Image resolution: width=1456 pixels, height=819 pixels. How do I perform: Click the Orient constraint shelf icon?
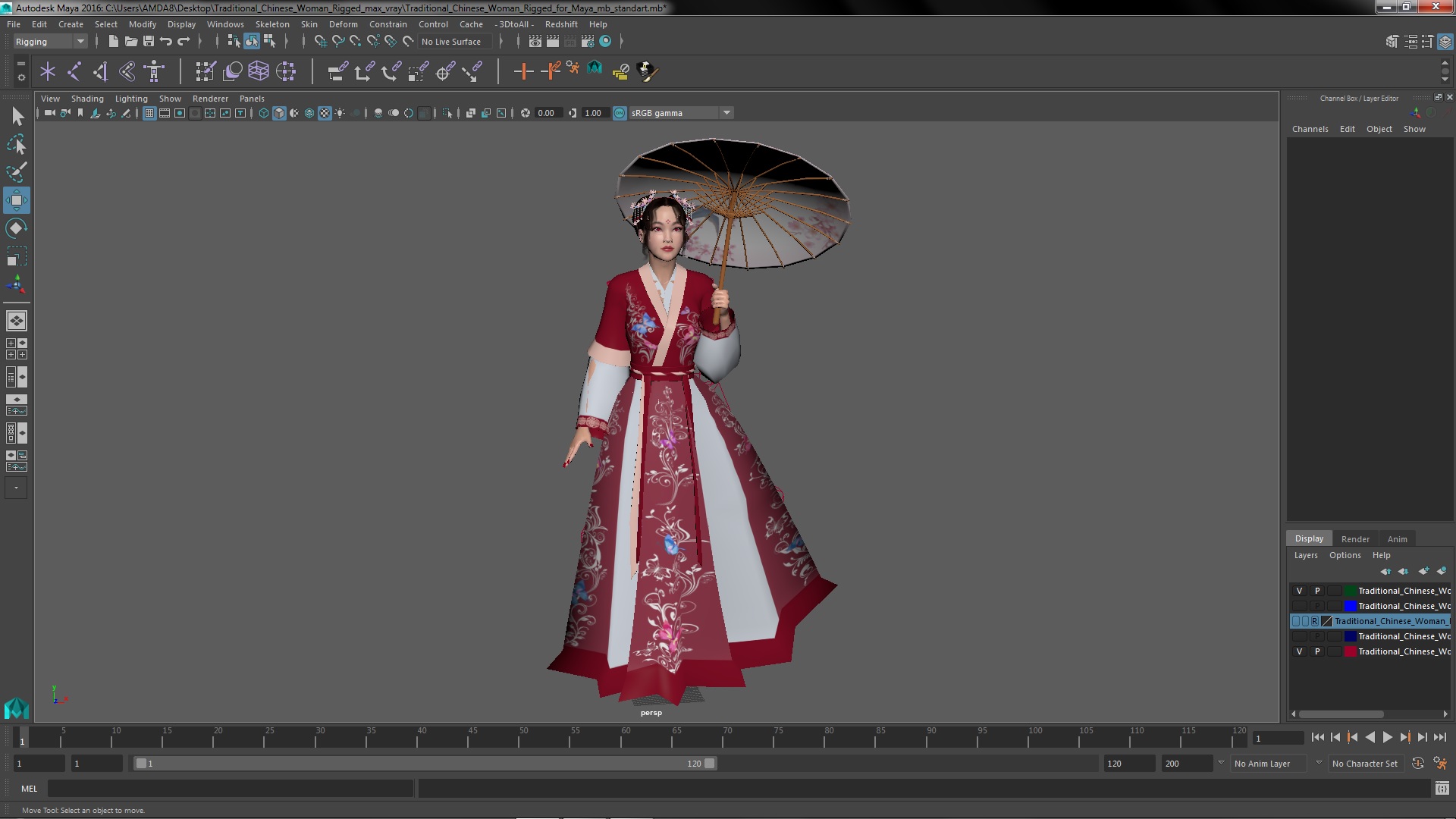click(x=391, y=71)
